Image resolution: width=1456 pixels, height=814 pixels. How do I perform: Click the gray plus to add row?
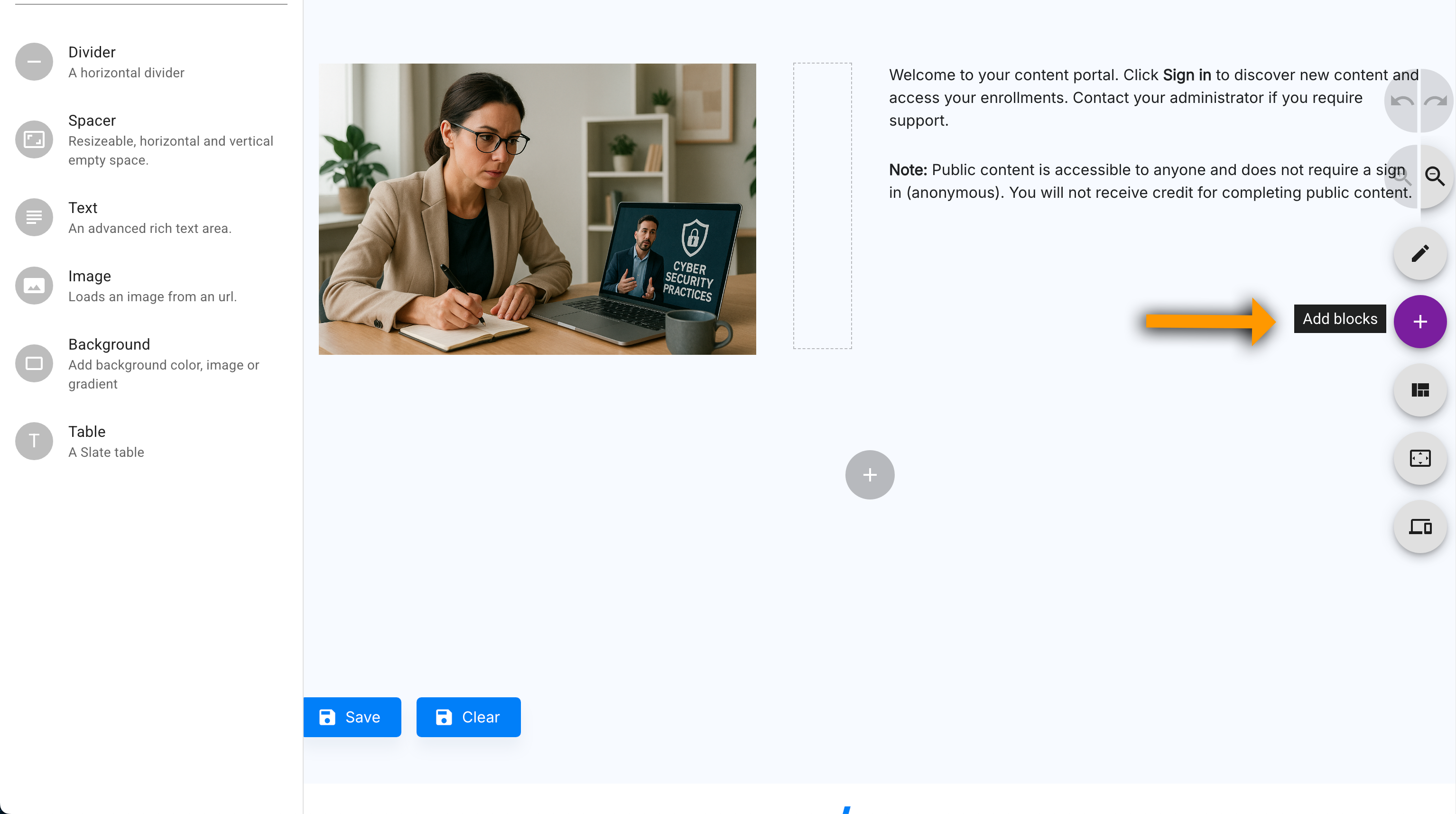point(869,474)
